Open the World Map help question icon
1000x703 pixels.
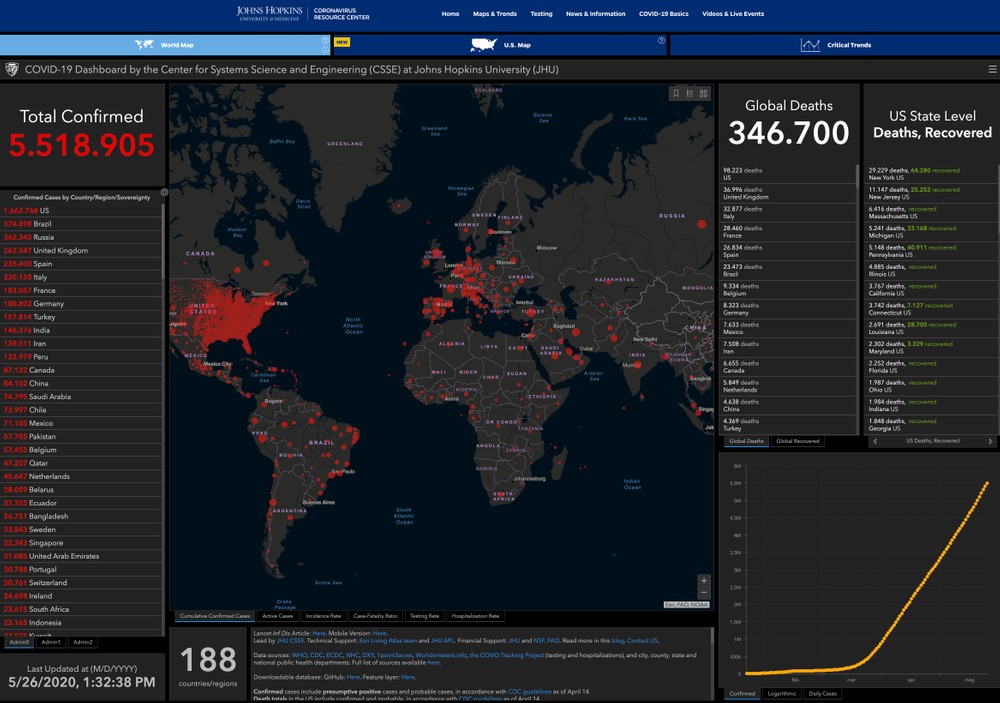325,40
